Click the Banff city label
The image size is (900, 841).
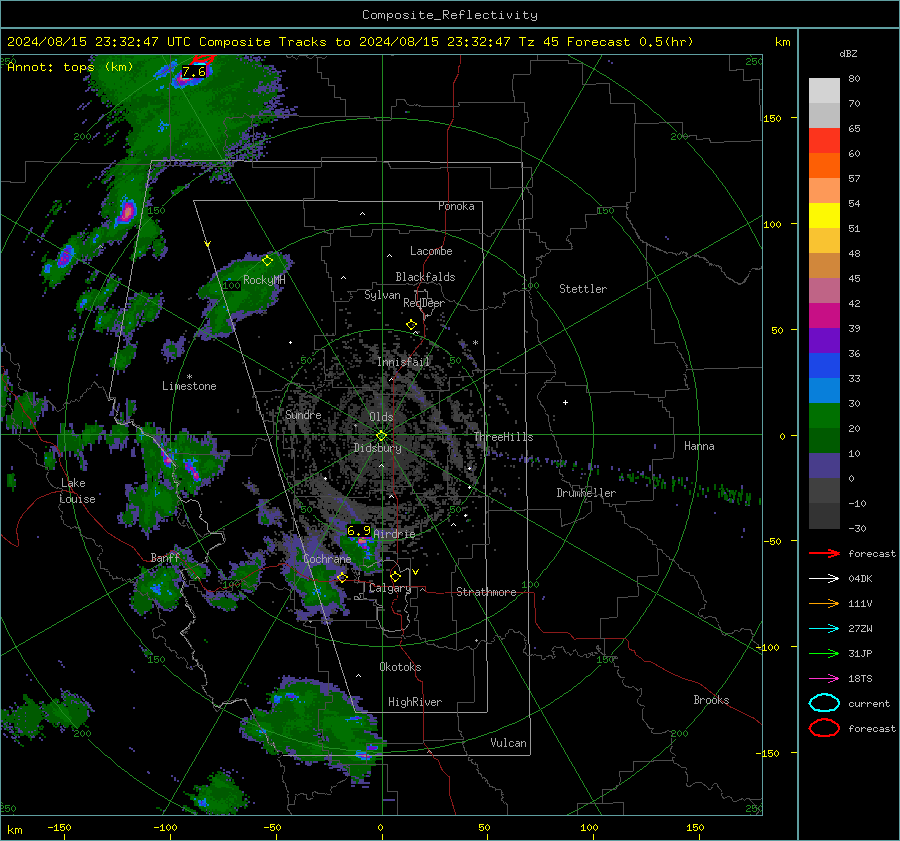click(x=165, y=558)
